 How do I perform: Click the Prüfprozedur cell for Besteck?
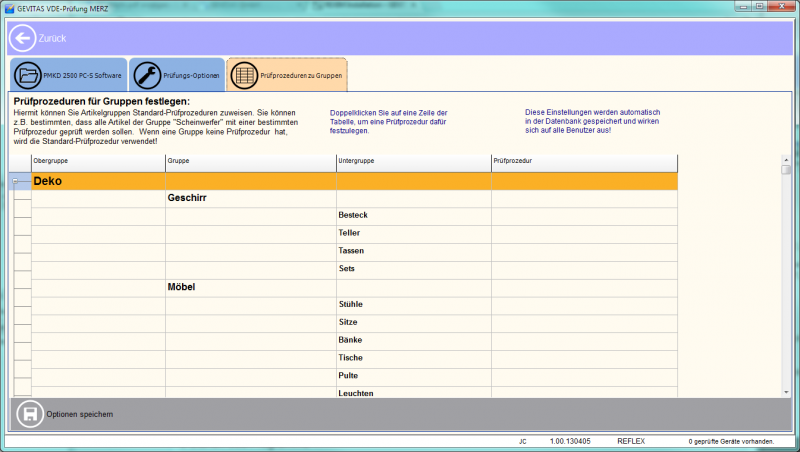click(x=585, y=216)
